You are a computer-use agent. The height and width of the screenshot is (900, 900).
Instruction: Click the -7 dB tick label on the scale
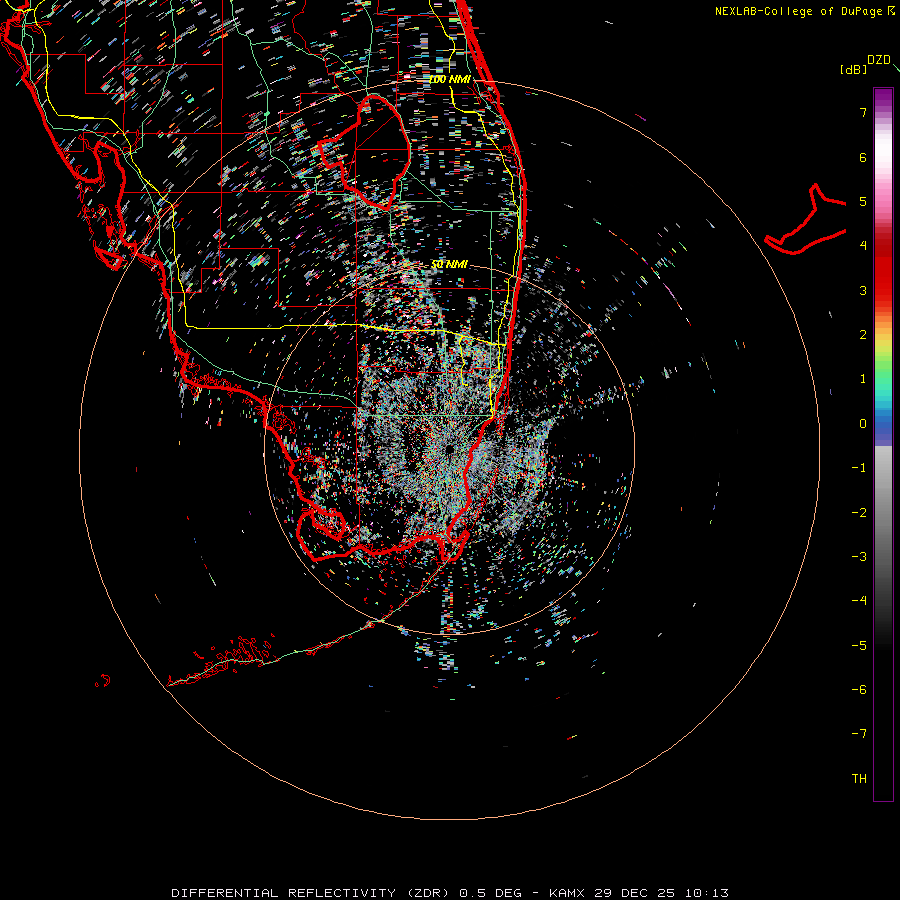tap(859, 734)
